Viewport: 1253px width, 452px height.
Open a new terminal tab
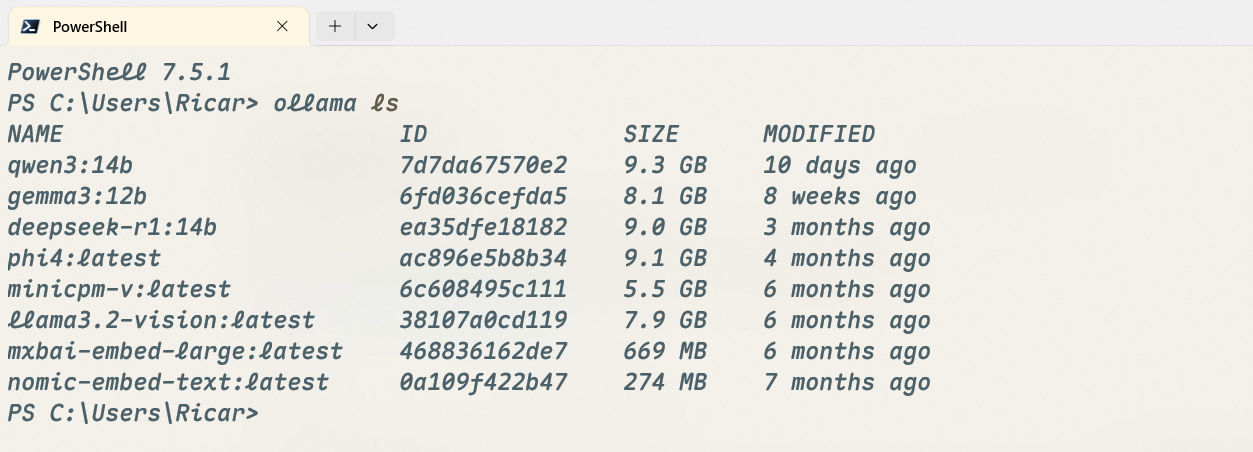(x=335, y=26)
